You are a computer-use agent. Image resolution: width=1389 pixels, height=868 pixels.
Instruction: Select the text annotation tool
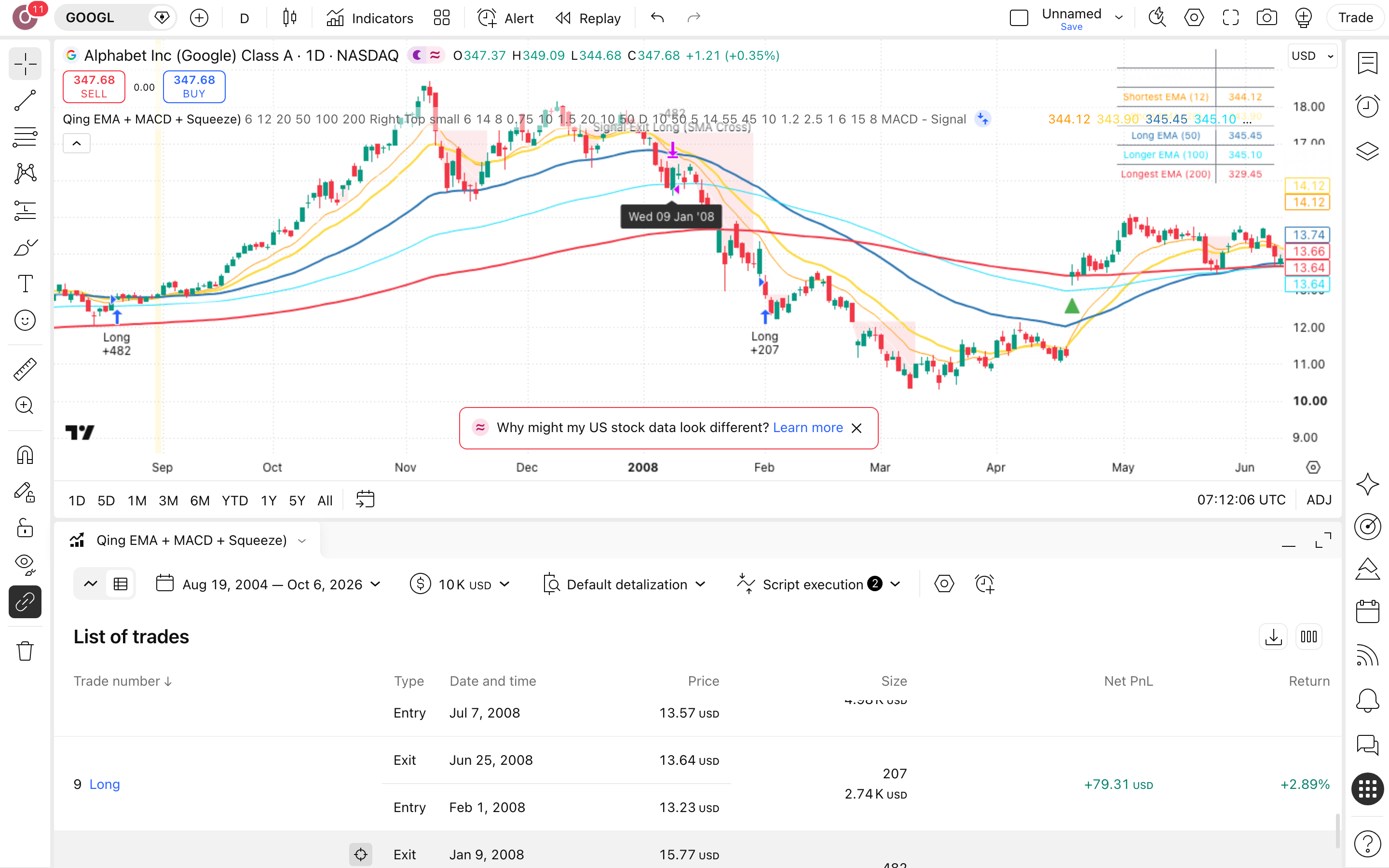tap(25, 284)
